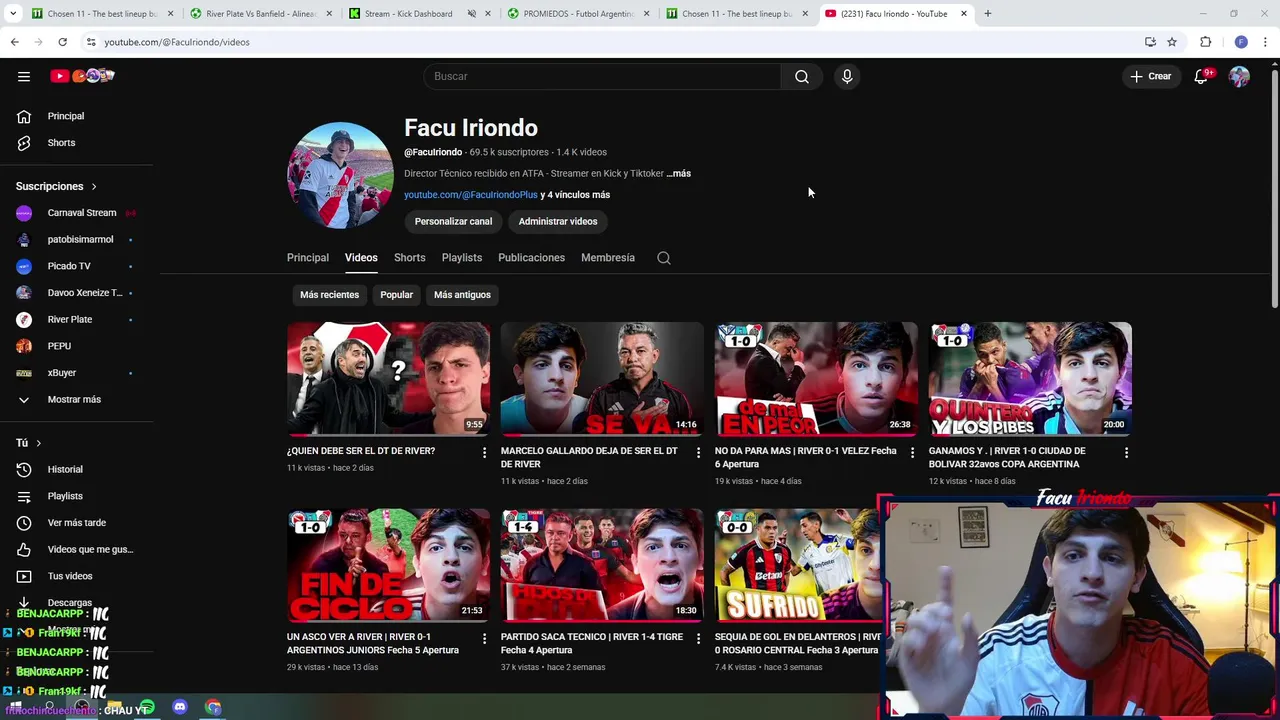Expand the Tú section
The image size is (1280, 720).
point(29,443)
